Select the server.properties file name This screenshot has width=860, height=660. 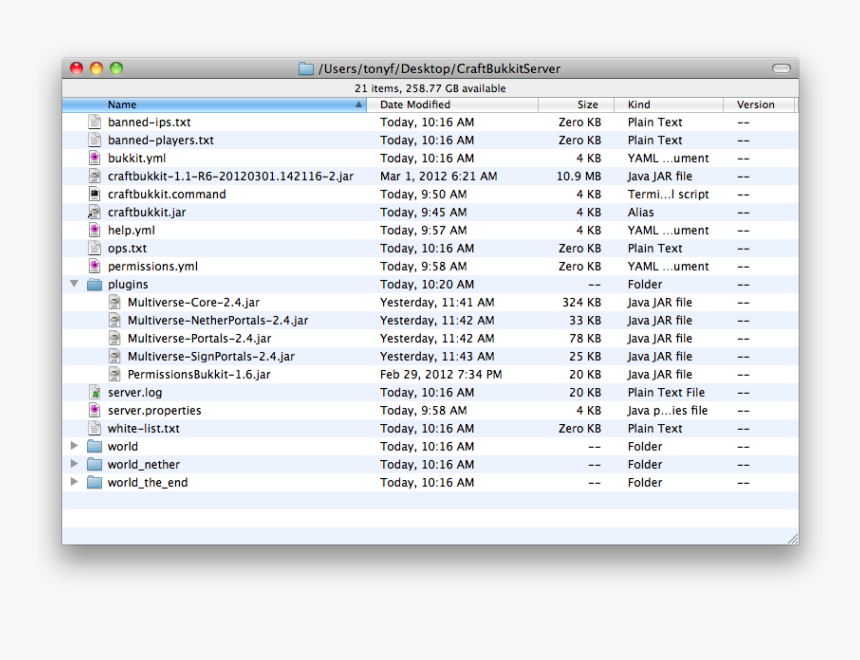click(154, 410)
